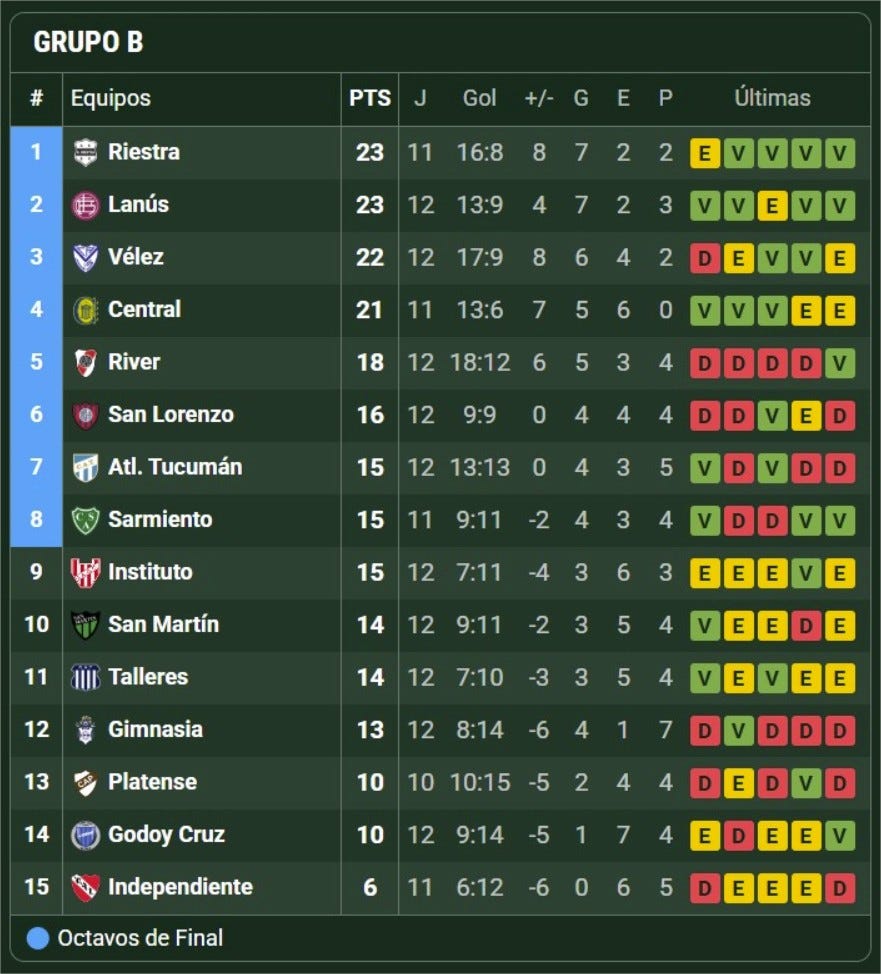The image size is (881, 974).
Task: Click the Independiente red crest
Action: point(85,888)
